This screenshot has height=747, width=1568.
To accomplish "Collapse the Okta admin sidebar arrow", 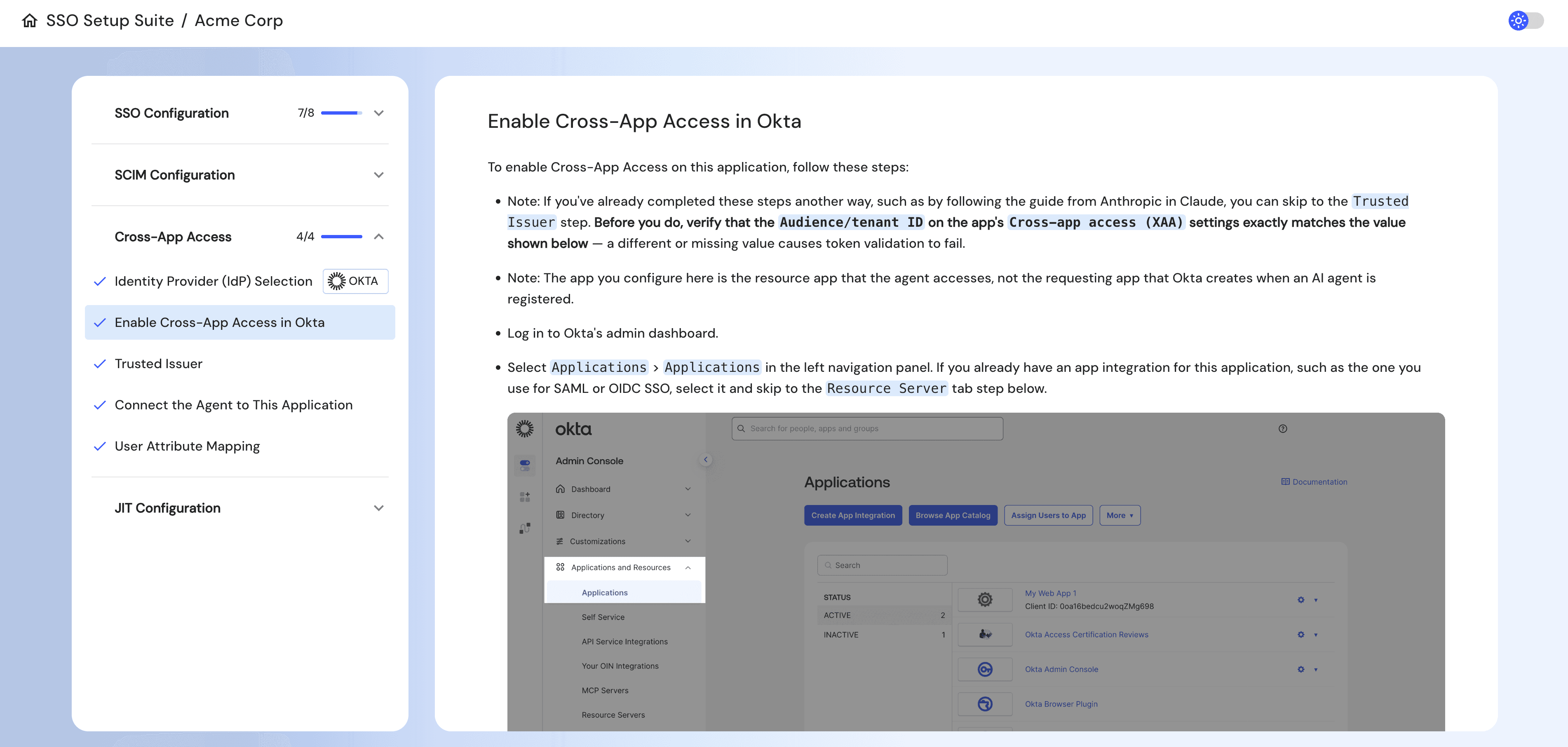I will (x=706, y=460).
